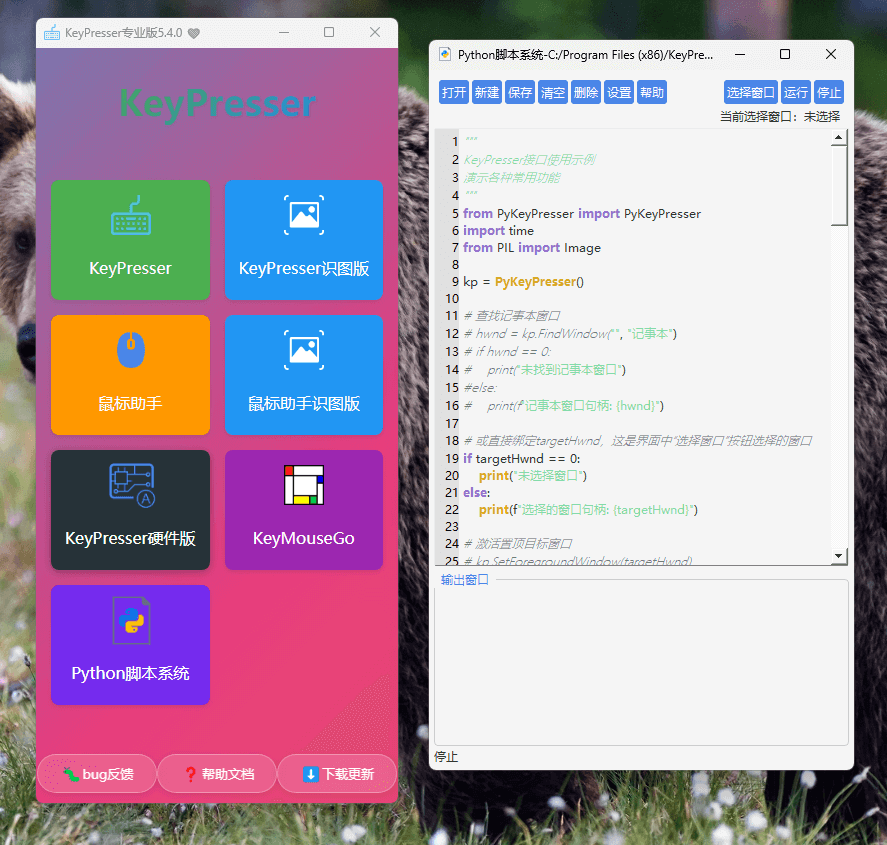Click 下载更新 download update button
Viewport: 887px width, 845px height.
[337, 774]
